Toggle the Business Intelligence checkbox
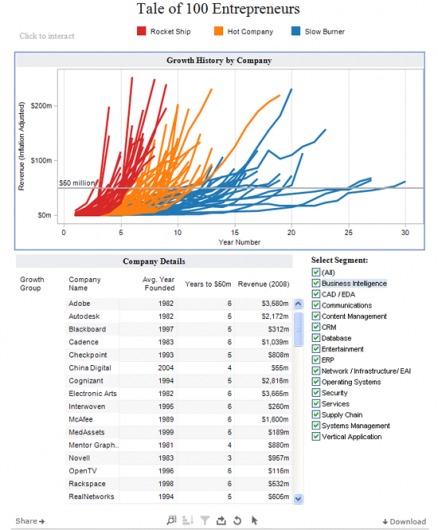The image size is (438, 530). tap(316, 283)
